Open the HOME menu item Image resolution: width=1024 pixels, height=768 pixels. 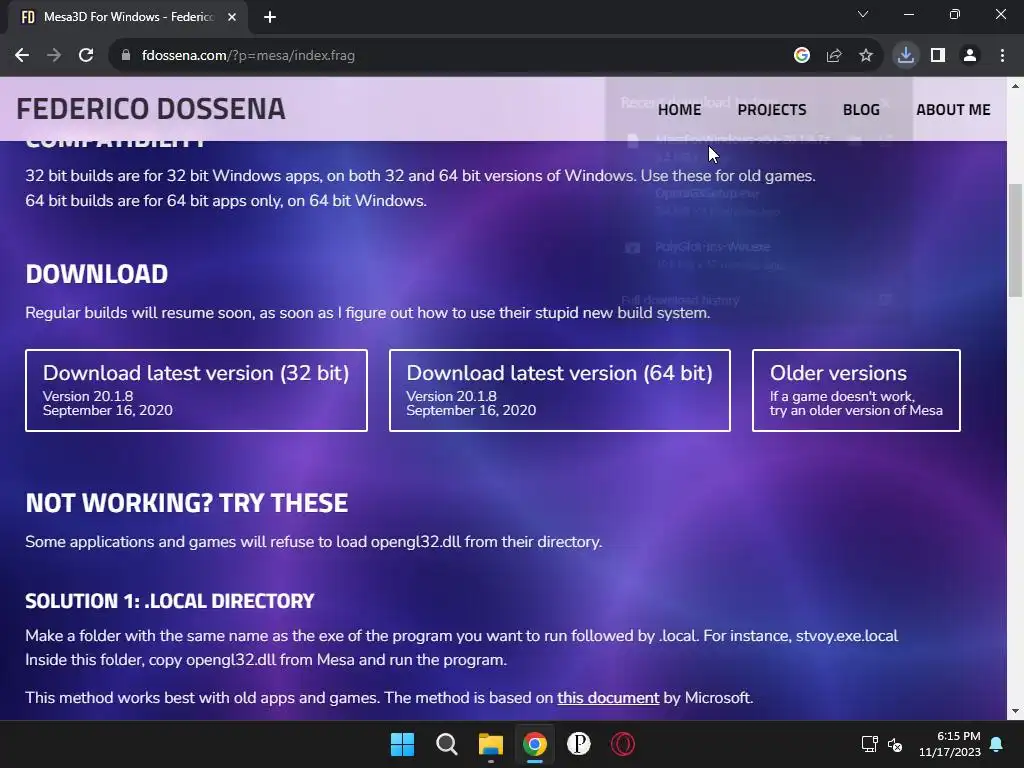point(679,110)
